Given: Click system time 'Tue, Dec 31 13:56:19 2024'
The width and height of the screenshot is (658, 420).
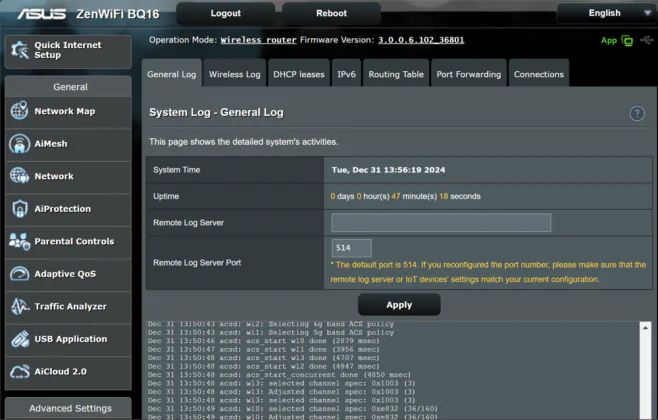Looking at the screenshot, I should point(388,170).
